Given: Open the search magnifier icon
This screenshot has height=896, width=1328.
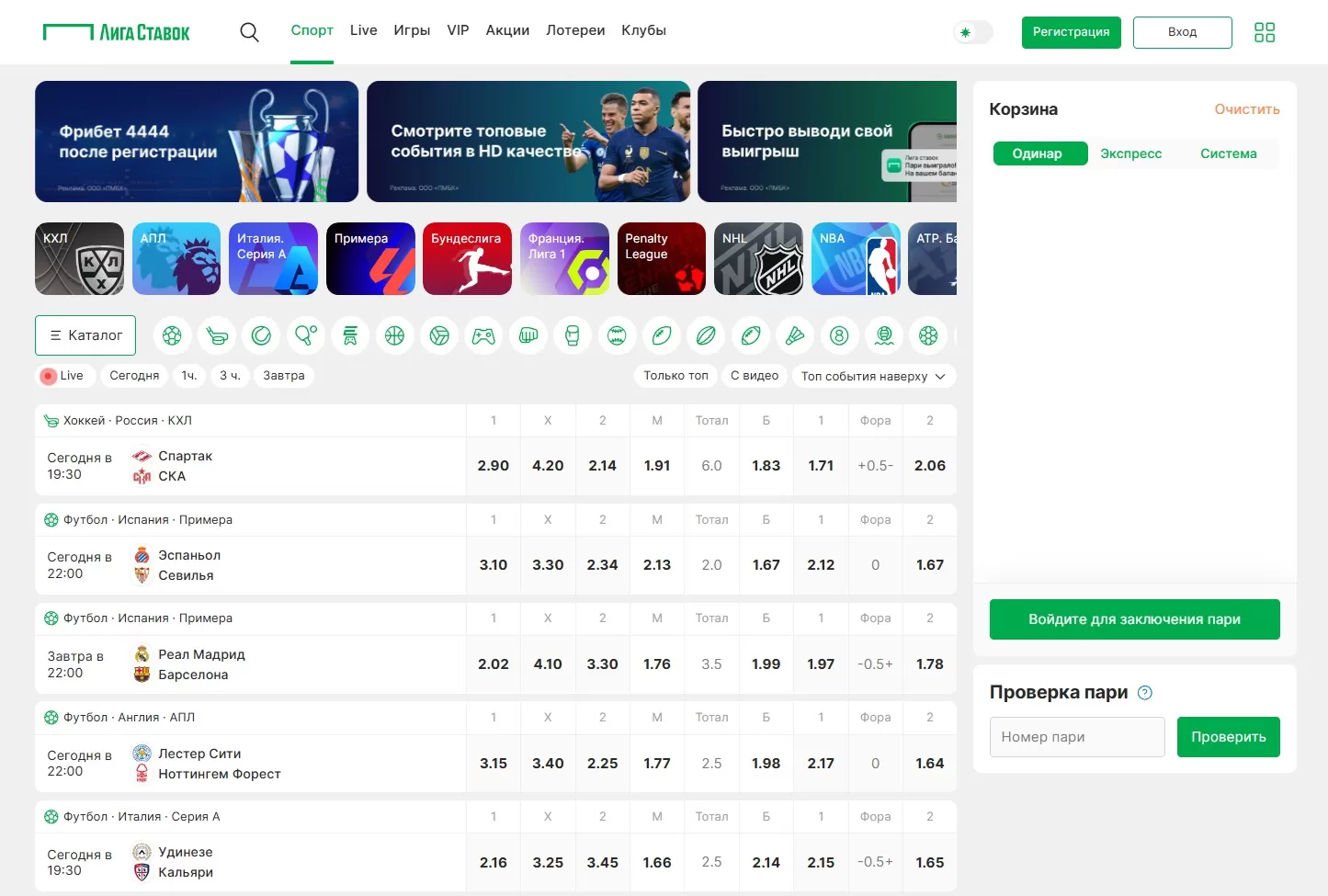Looking at the screenshot, I should [x=249, y=32].
